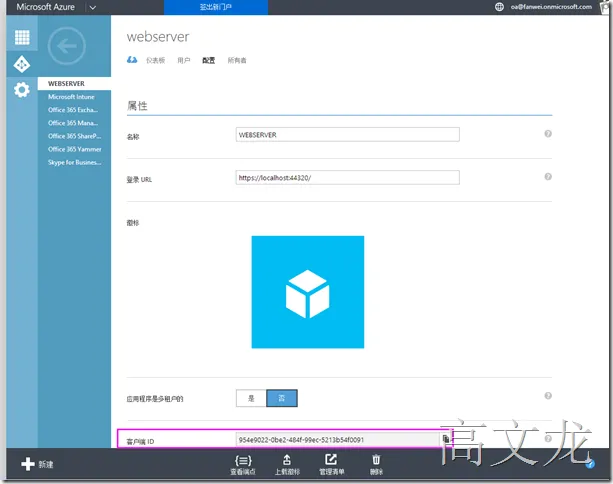
Task: Click the Microsoft Azure logo text
Action: [45, 7]
